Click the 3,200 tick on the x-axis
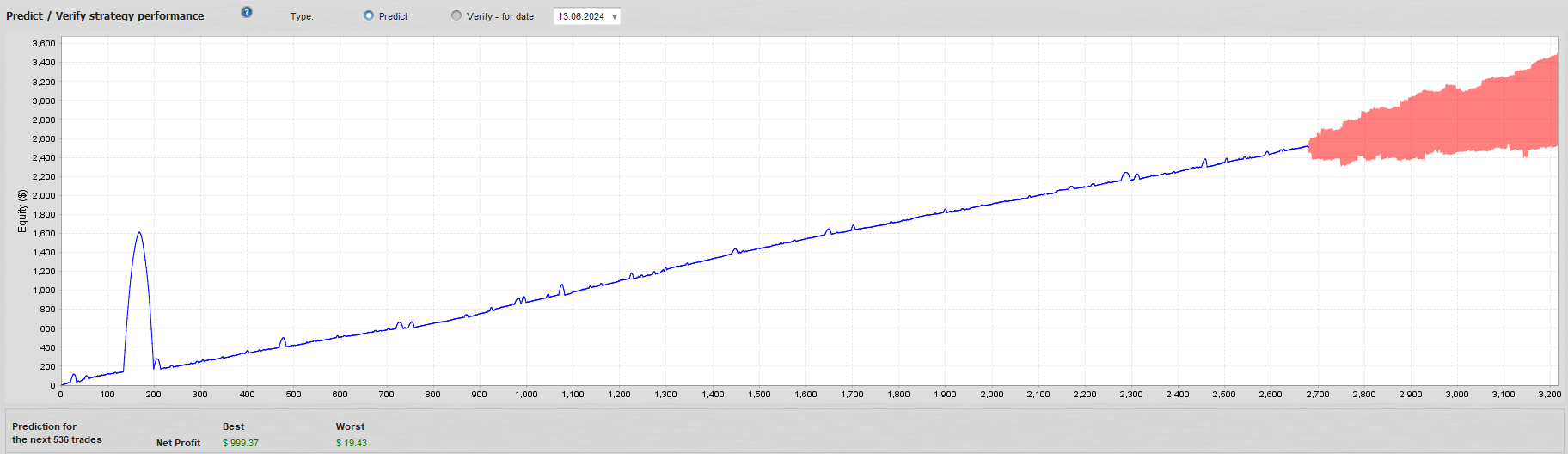 coord(1549,394)
